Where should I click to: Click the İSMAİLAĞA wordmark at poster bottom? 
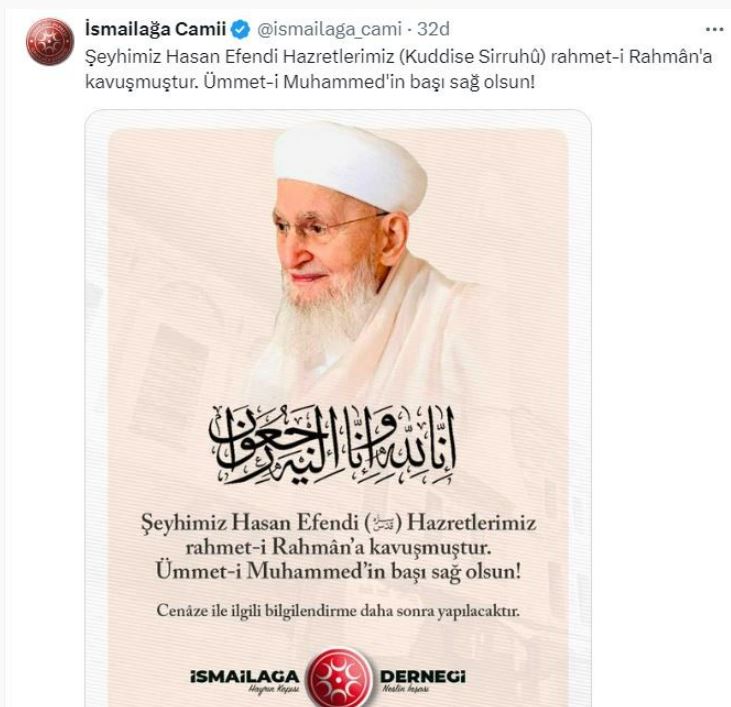pyautogui.click(x=244, y=676)
